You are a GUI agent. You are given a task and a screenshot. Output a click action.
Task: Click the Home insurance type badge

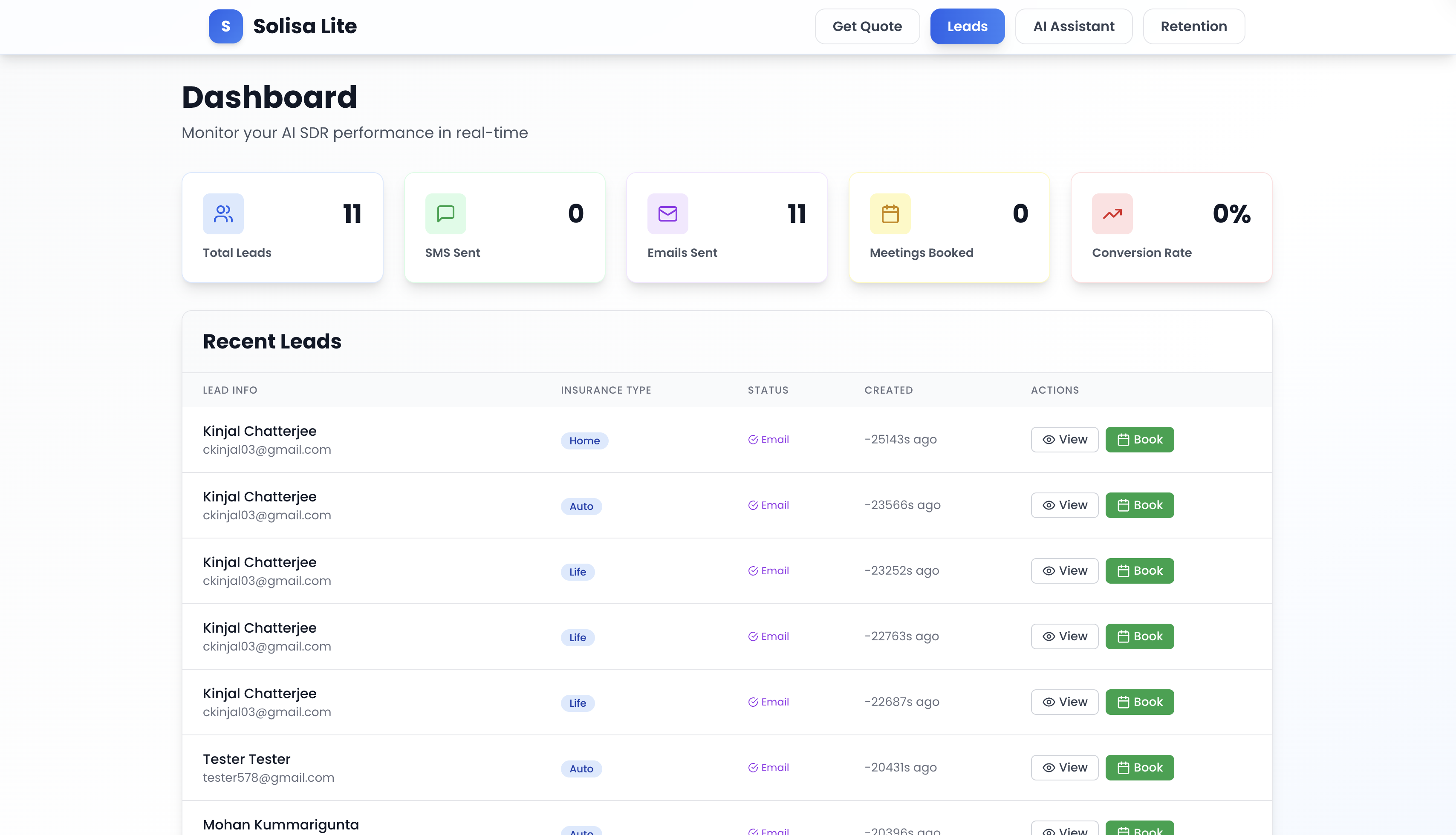(x=584, y=441)
